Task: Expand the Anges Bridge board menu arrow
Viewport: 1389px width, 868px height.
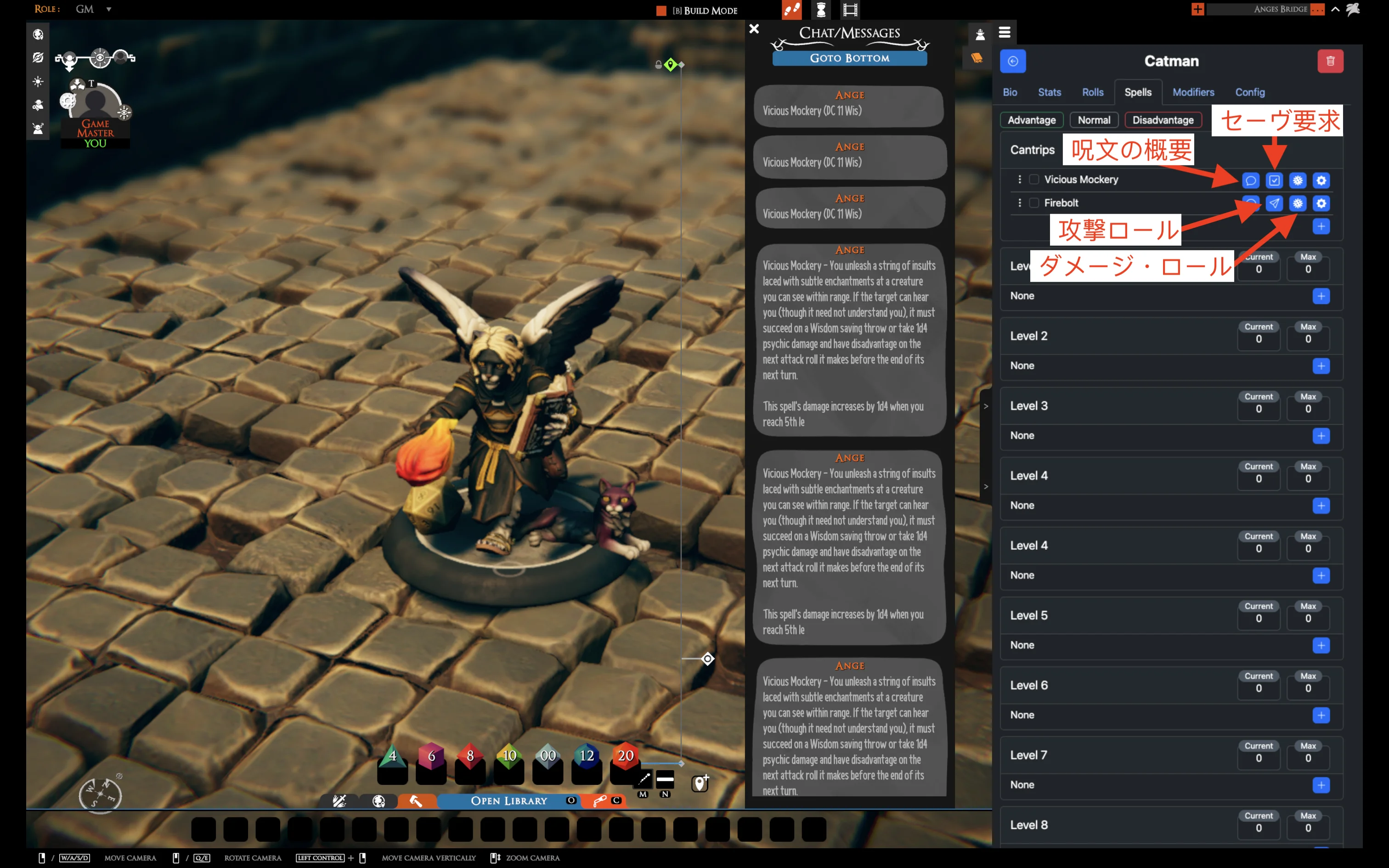Action: click(1335, 9)
